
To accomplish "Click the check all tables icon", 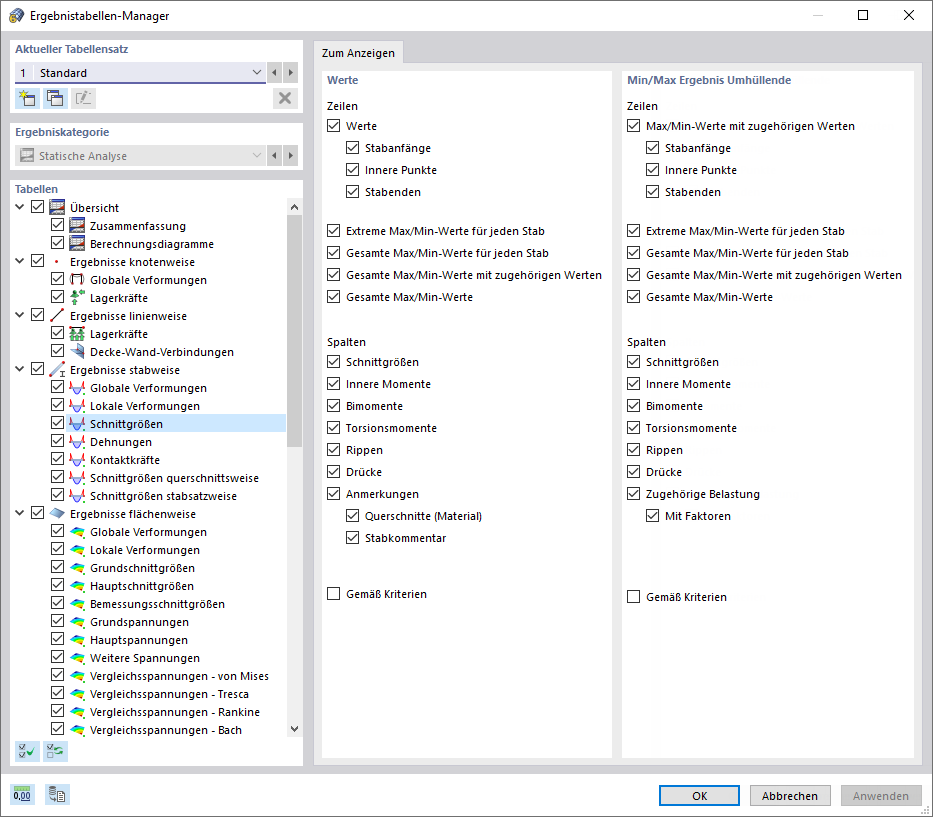I will (x=27, y=751).
